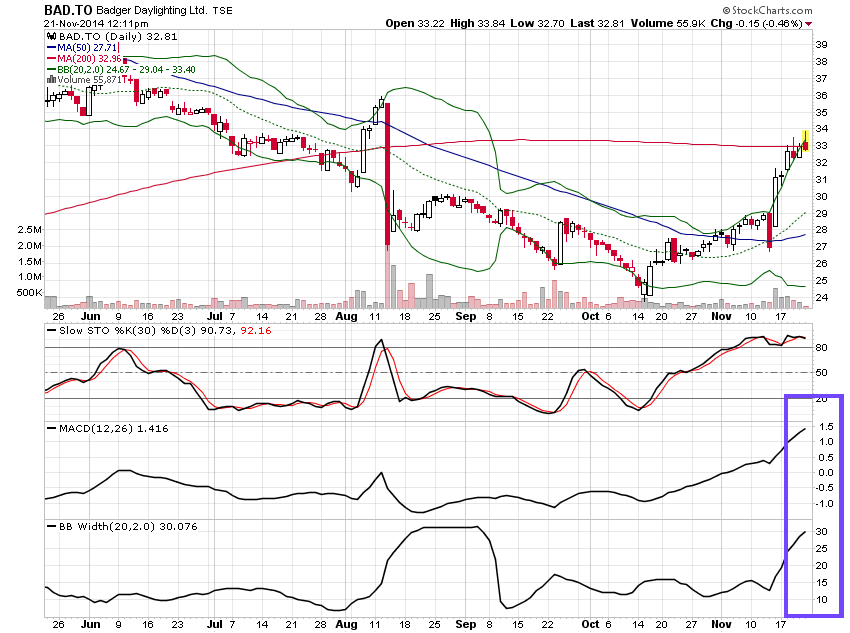
Task: Click the candlestick icon beside BAD.TO (Daily)
Action: tap(51, 36)
